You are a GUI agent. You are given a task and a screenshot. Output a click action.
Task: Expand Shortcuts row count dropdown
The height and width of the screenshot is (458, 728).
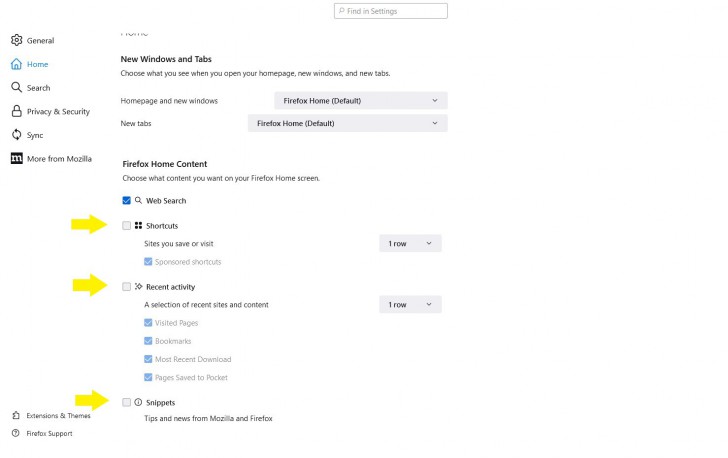tap(409, 243)
